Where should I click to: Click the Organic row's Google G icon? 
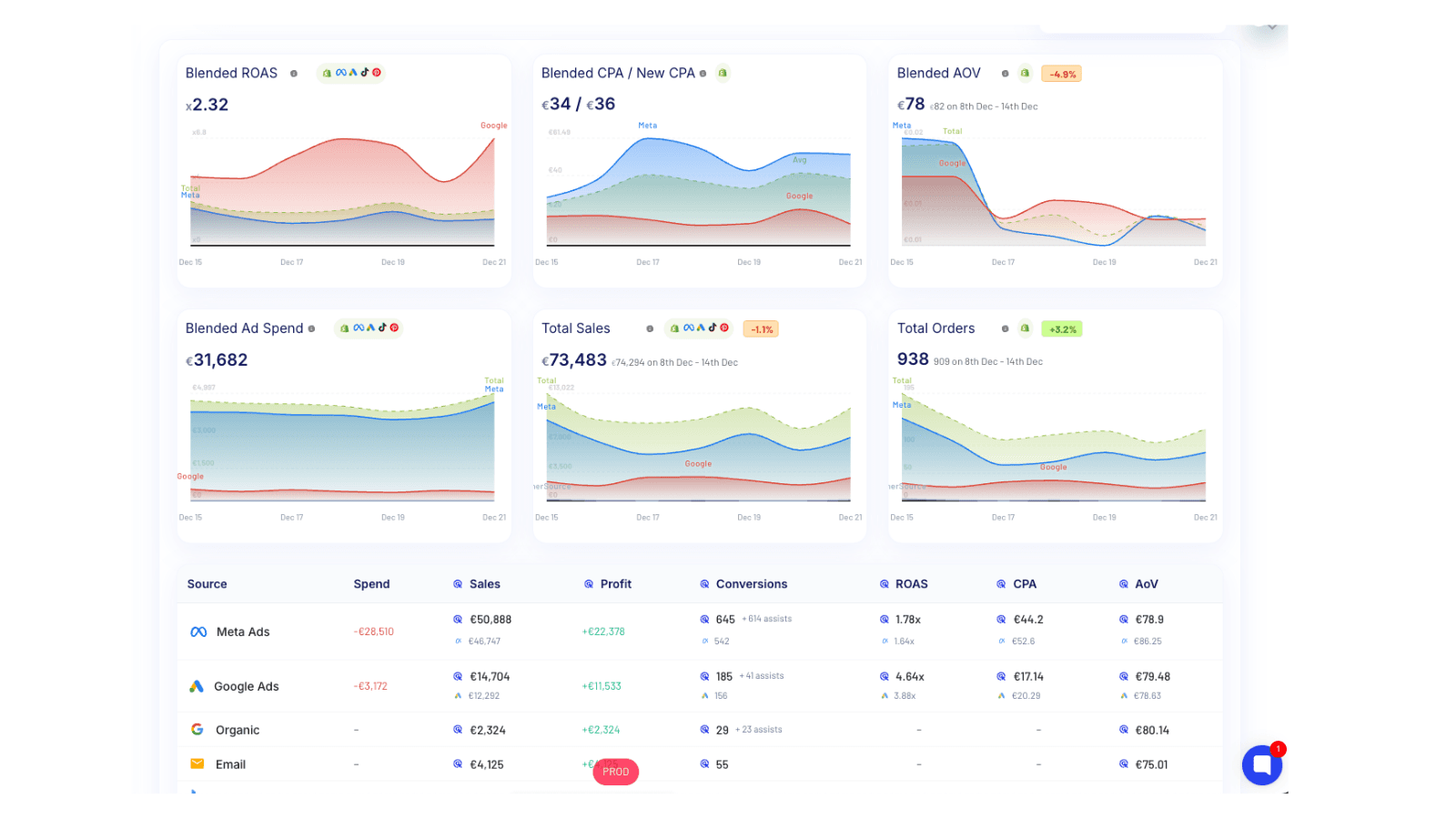click(x=197, y=729)
